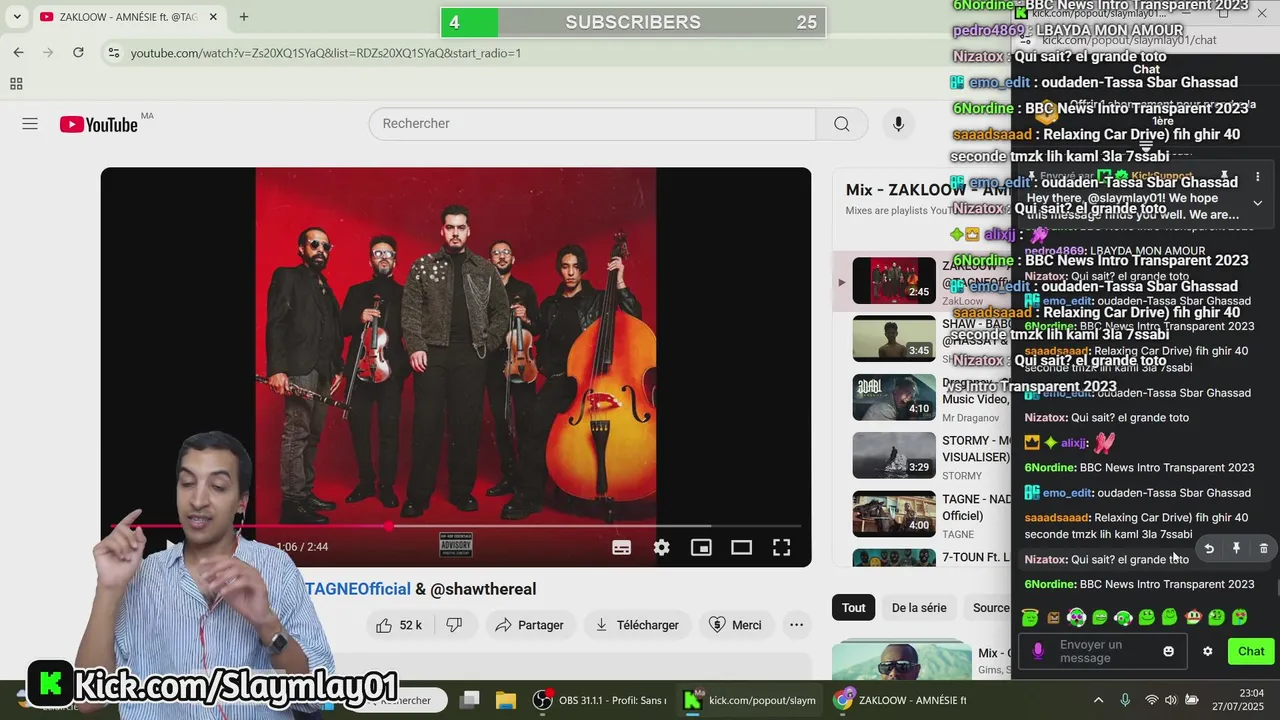Viewport: 1280px width, 720px height.
Task: Click the YouTube URL in the address bar
Action: tap(326, 53)
